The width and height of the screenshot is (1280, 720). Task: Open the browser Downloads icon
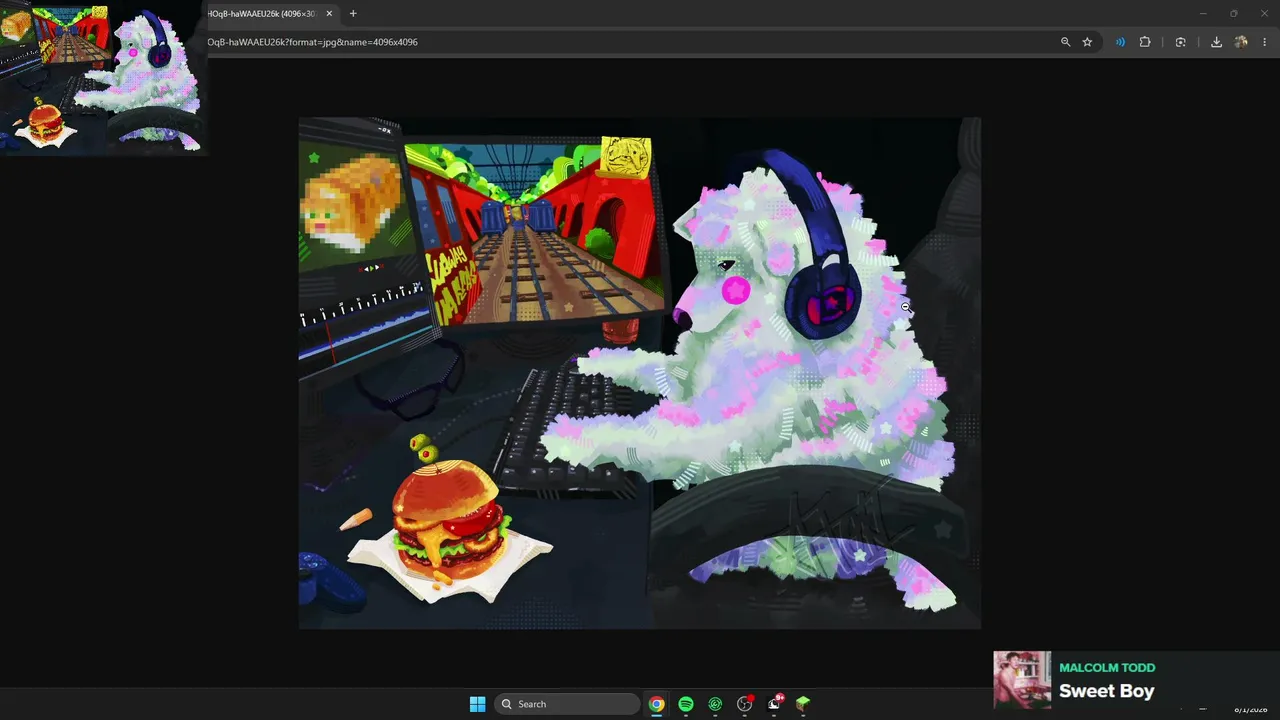(x=1216, y=42)
